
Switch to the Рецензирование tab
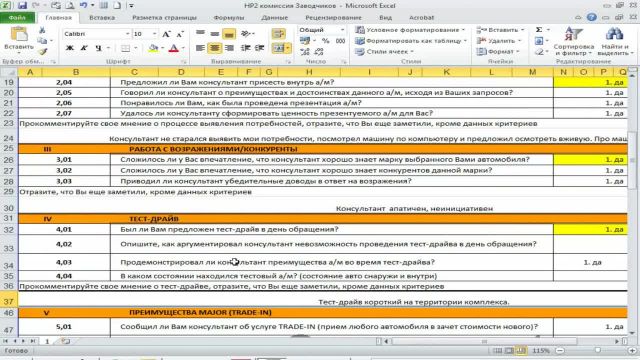pyautogui.click(x=333, y=18)
